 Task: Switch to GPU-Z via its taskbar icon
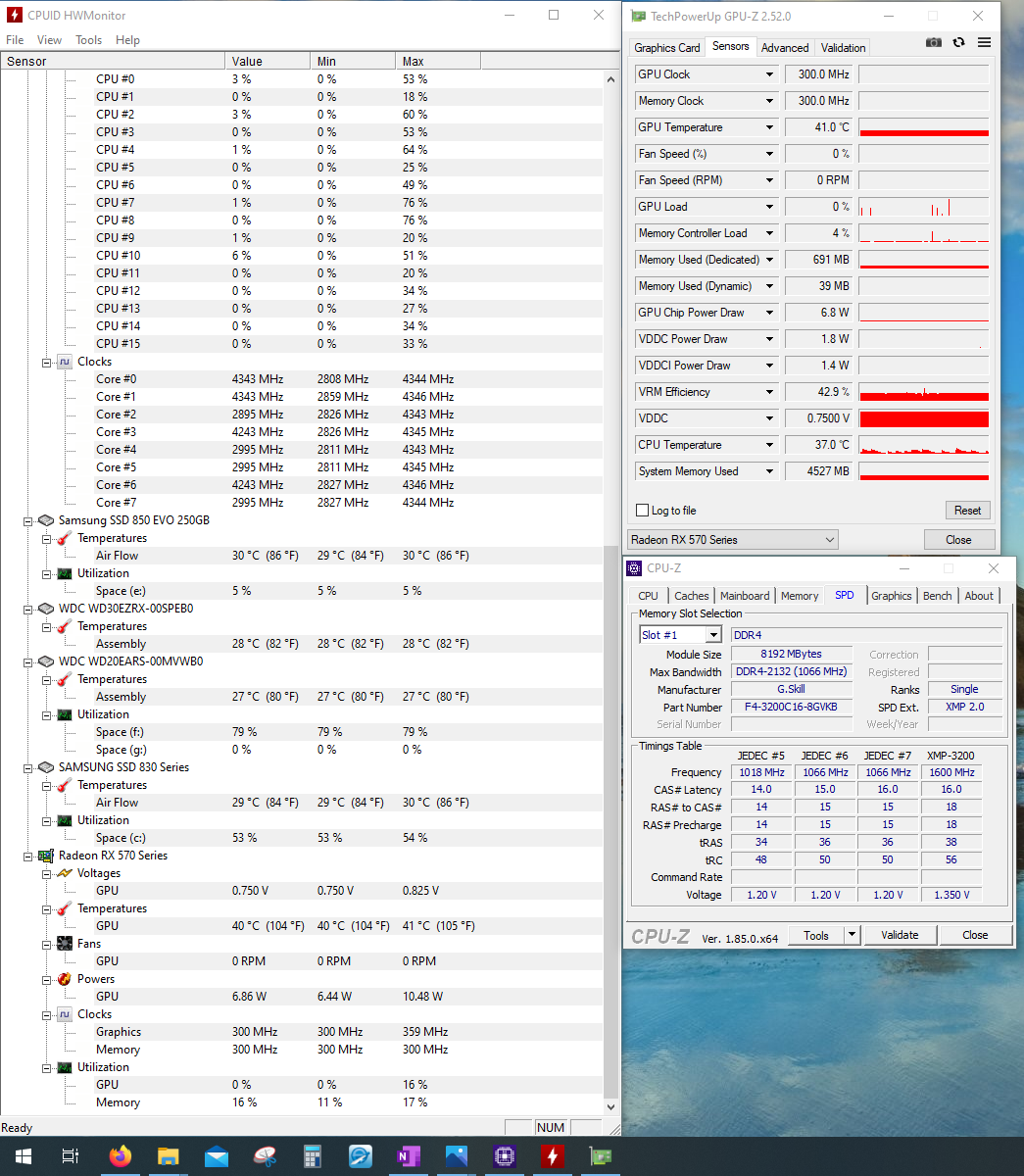[x=600, y=1156]
